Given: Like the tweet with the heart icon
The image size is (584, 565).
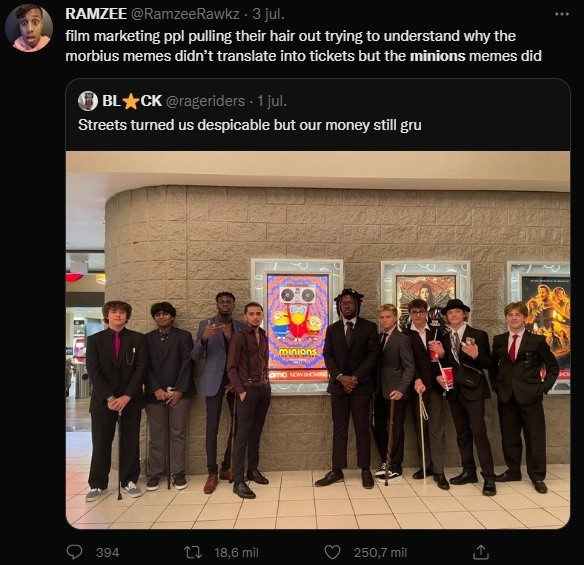Looking at the screenshot, I should (x=332, y=552).
